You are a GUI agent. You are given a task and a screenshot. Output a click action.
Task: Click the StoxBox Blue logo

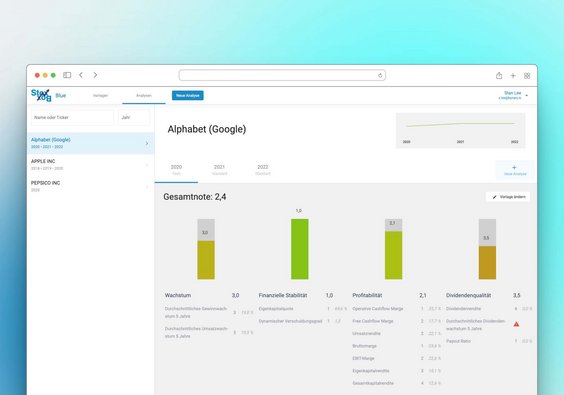[x=48, y=95]
